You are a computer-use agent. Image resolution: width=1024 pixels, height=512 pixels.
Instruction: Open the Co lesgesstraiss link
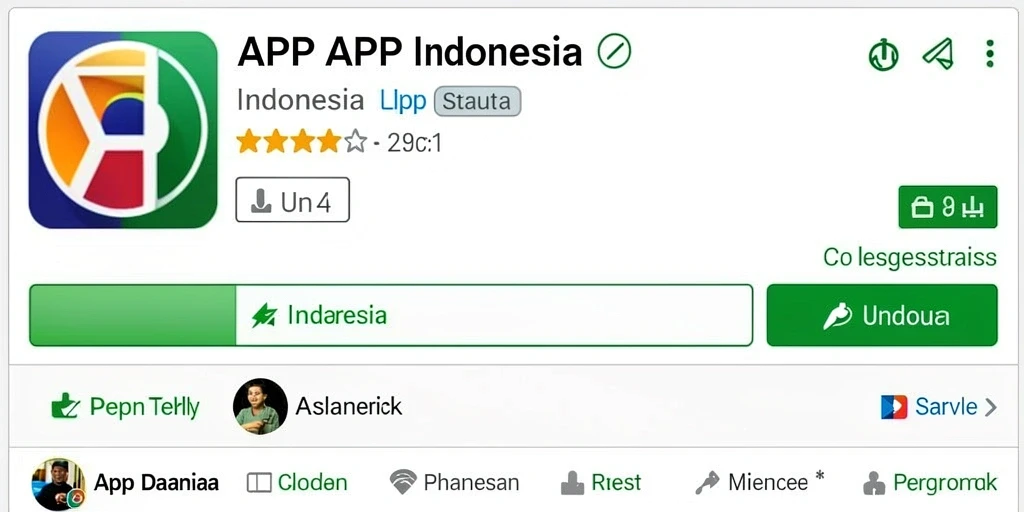pyautogui.click(x=910, y=257)
